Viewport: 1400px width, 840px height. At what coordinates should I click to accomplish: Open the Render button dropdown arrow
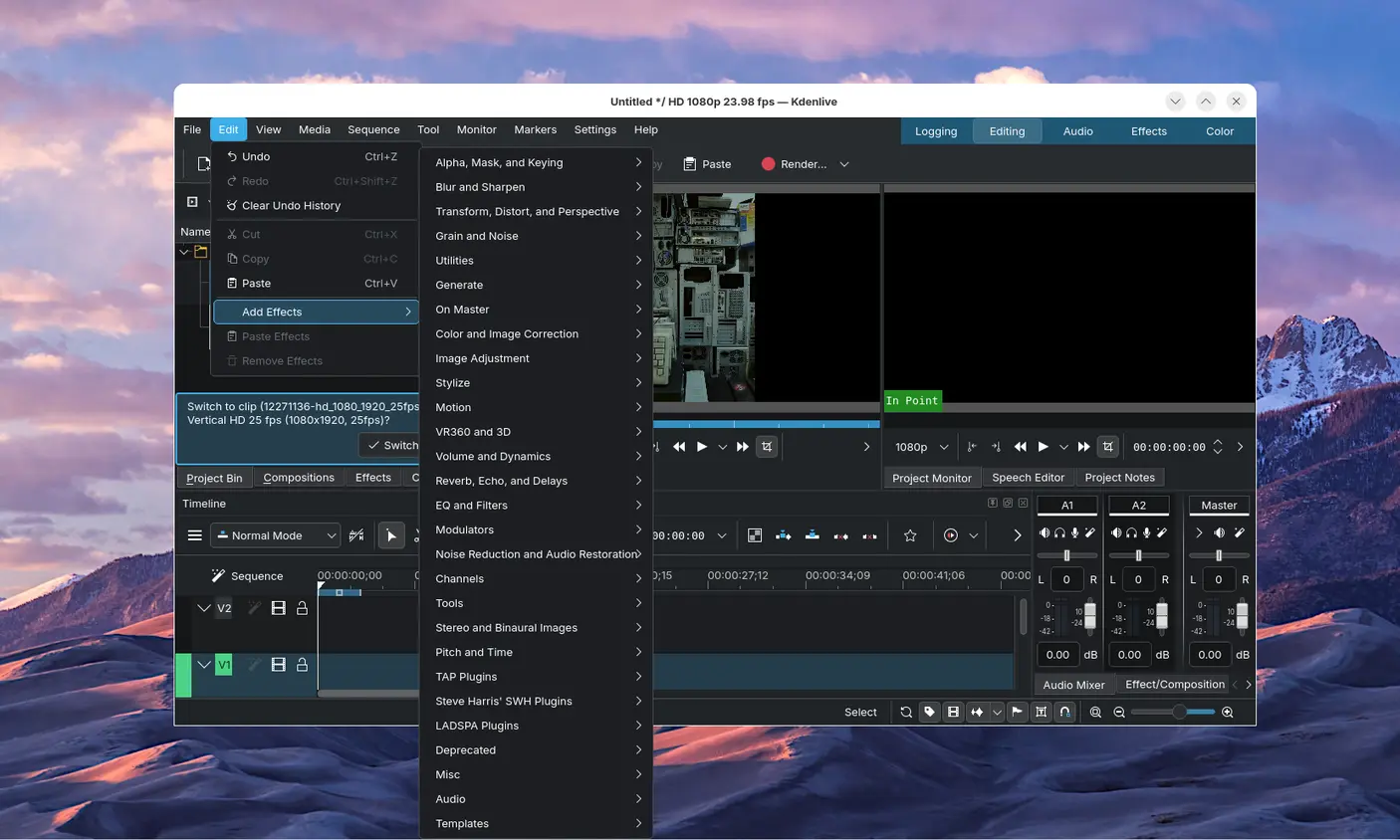pyautogui.click(x=844, y=164)
